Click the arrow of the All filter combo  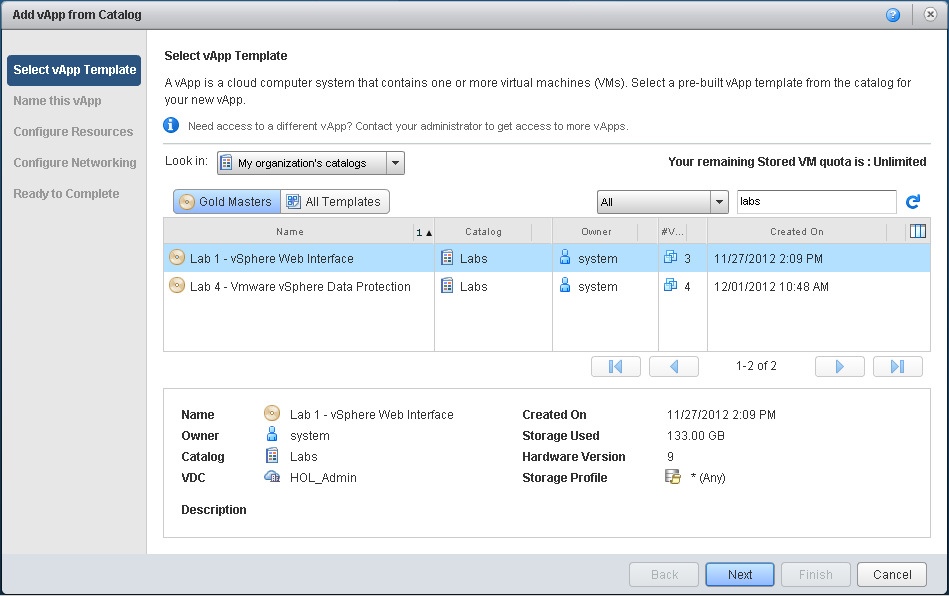[x=719, y=202]
